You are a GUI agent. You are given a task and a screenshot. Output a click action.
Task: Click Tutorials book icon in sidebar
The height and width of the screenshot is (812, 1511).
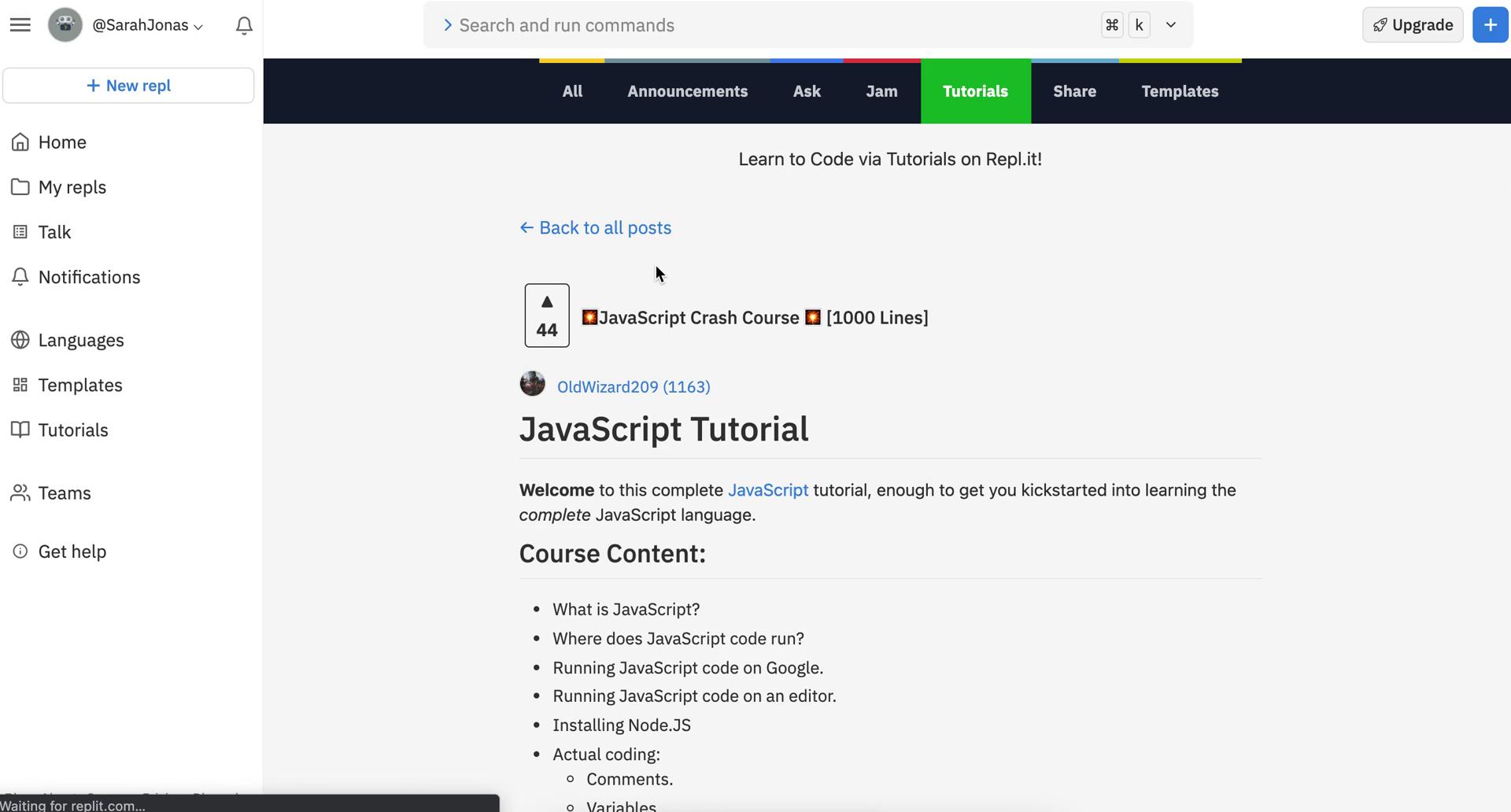20,430
